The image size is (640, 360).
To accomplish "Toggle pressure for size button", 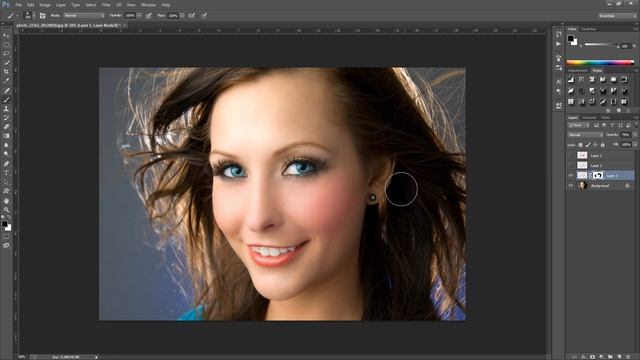I will tap(204, 16).
